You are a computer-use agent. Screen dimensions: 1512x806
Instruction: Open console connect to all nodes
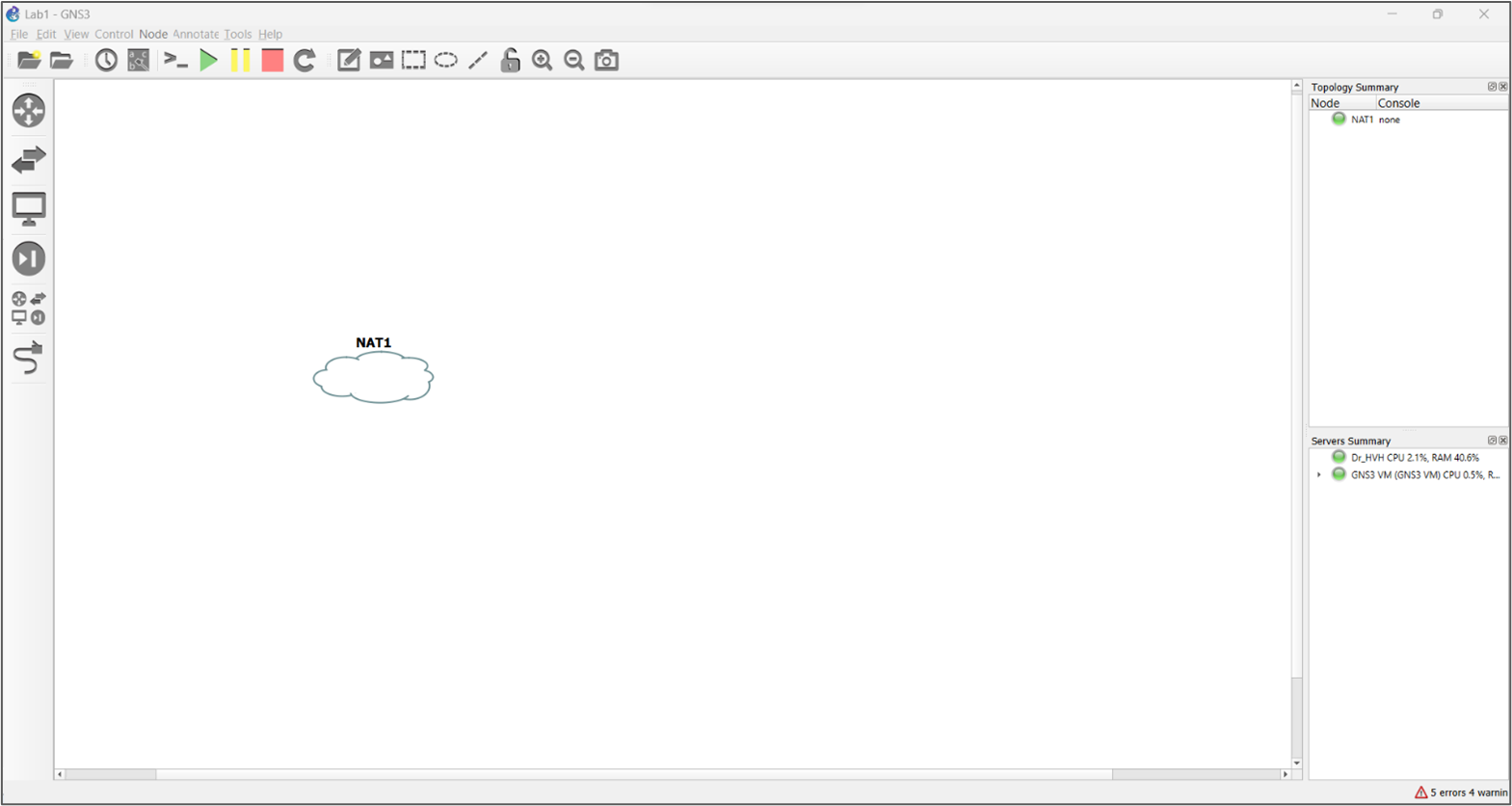[175, 60]
